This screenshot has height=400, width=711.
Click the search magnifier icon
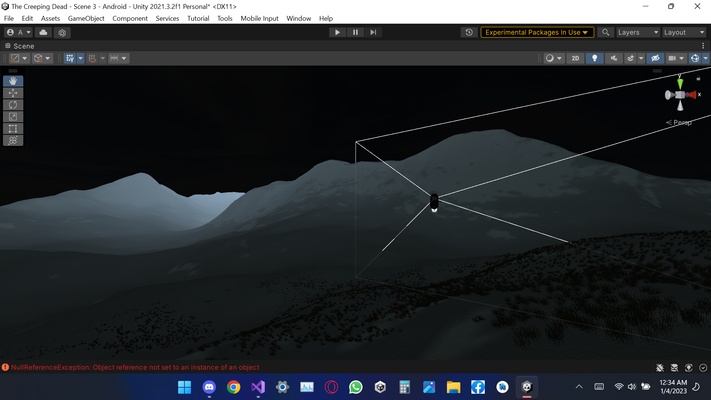pyautogui.click(x=605, y=32)
